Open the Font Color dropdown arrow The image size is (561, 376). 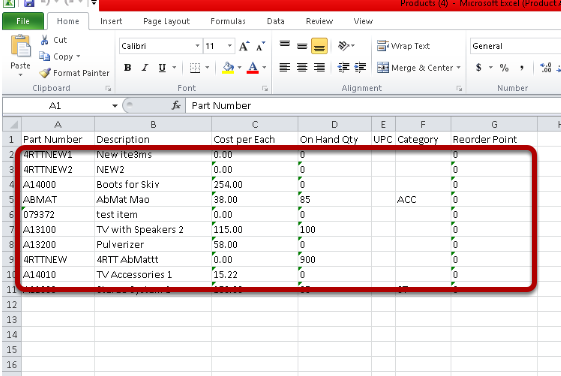click(x=264, y=68)
